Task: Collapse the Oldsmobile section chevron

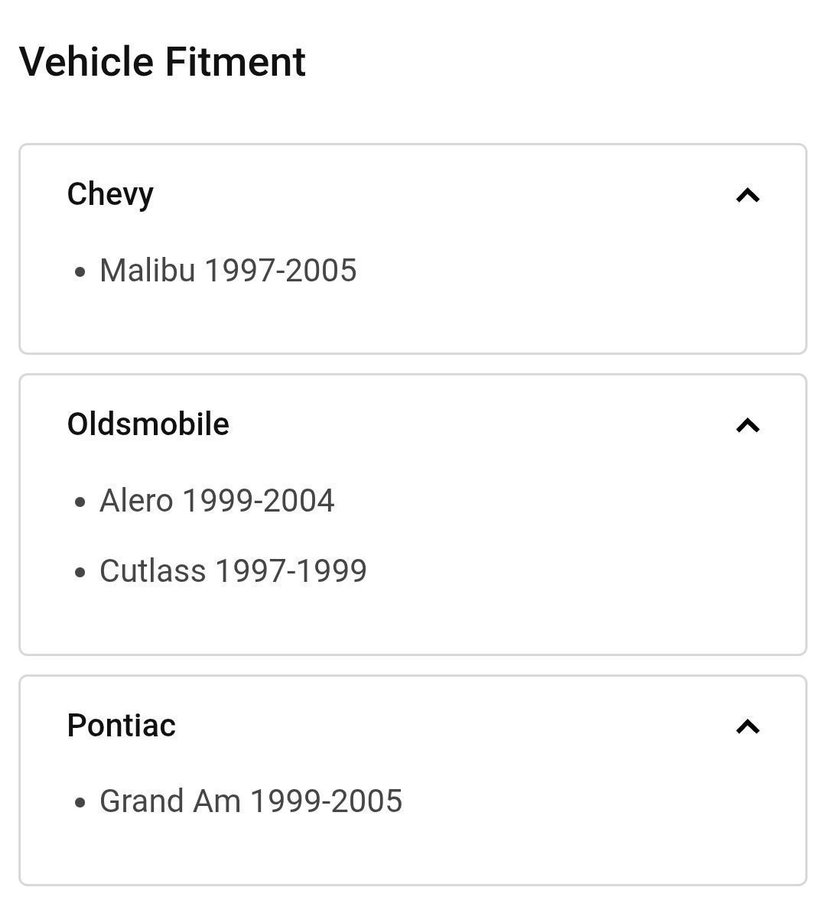Action: [x=747, y=425]
